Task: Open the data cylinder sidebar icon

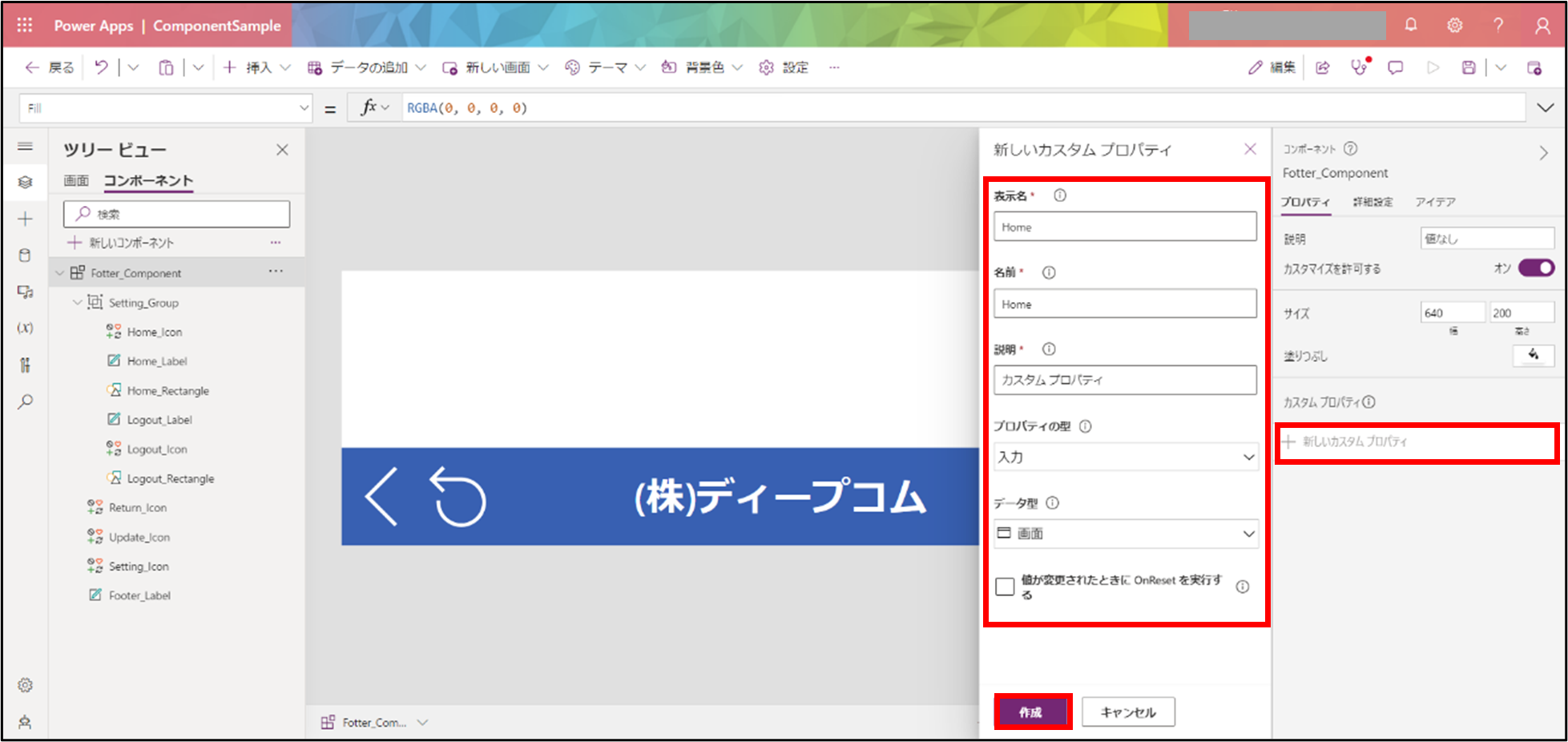Action: tap(26, 256)
